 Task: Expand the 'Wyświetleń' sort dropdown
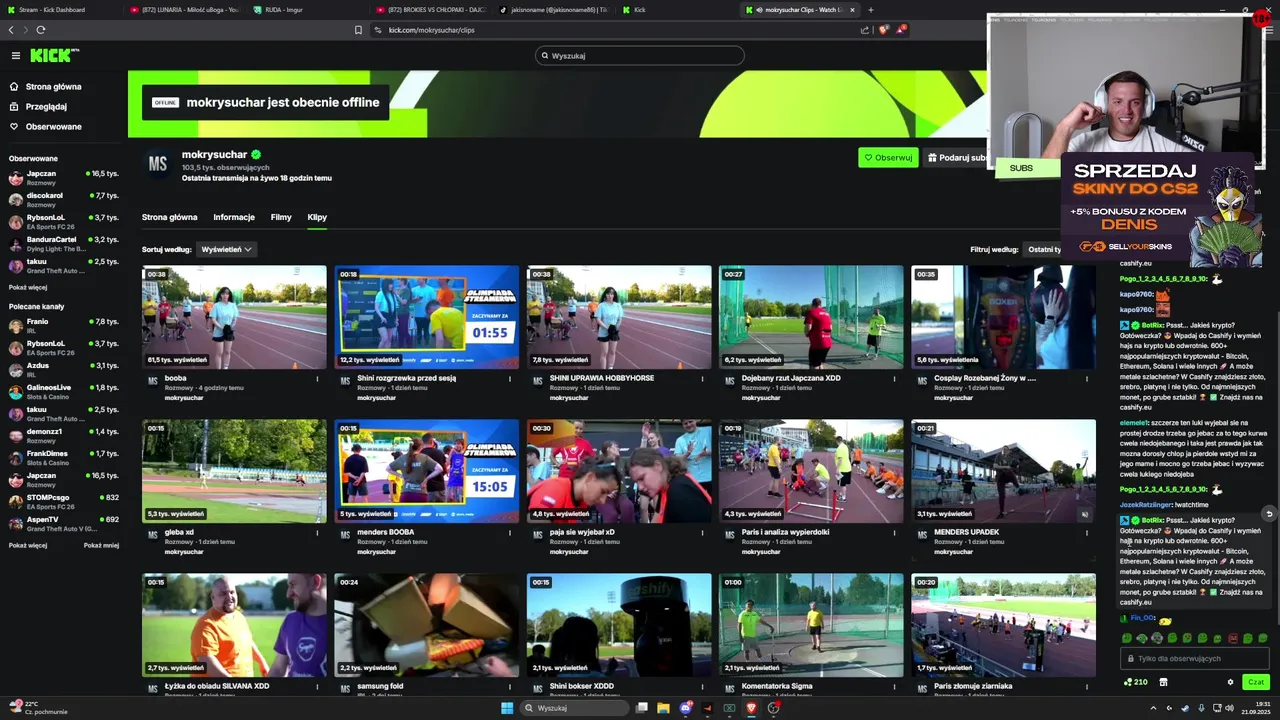[x=226, y=249]
